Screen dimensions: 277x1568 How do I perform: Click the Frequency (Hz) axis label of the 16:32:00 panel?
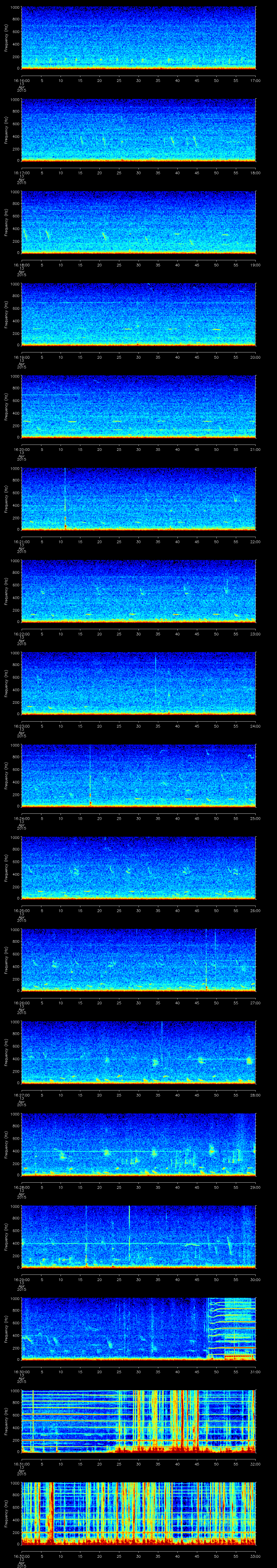click(x=6, y=1513)
